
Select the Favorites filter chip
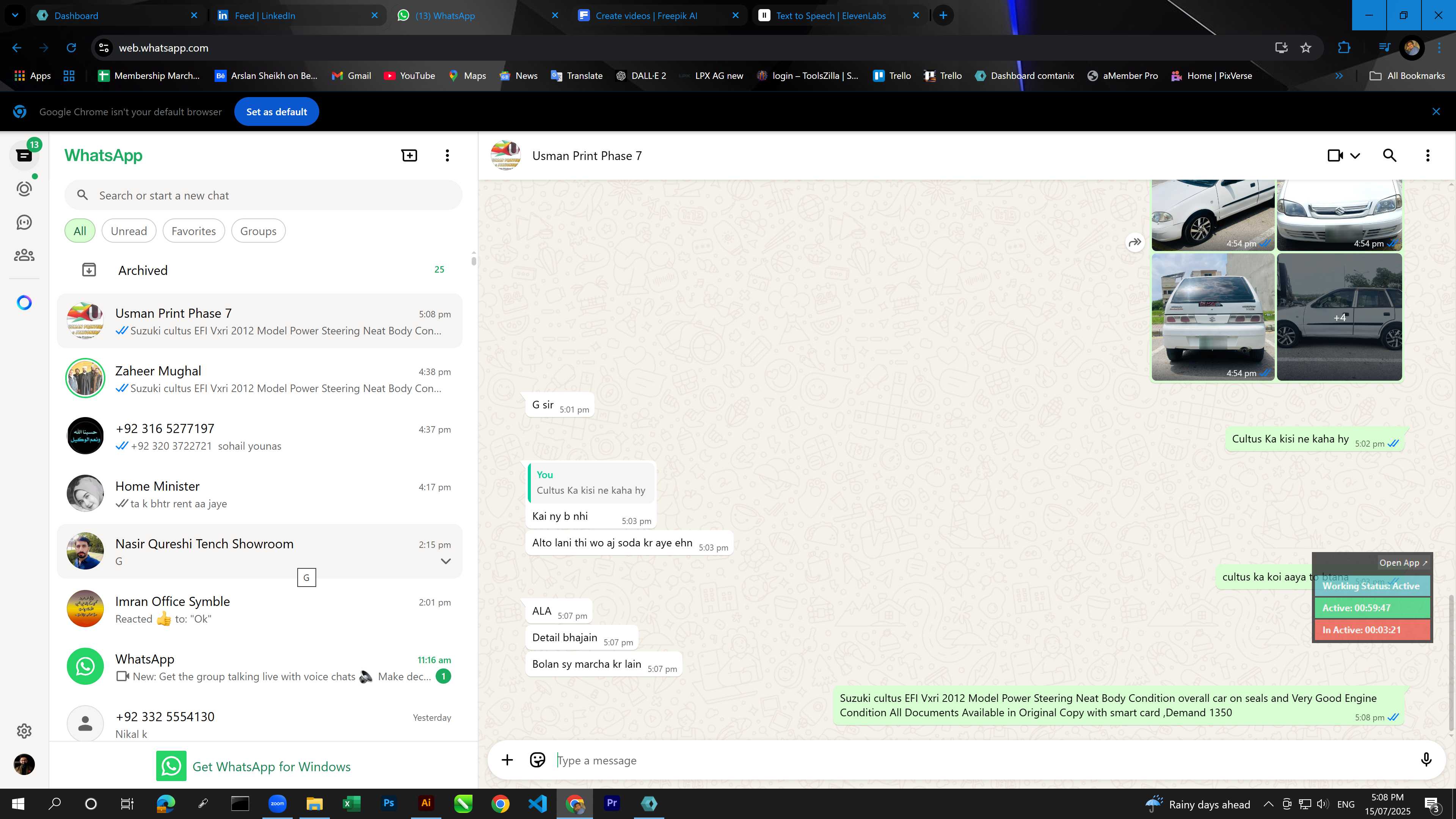[x=193, y=231]
